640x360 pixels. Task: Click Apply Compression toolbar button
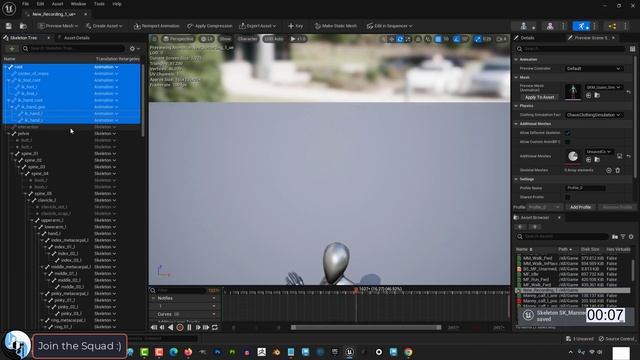coord(210,26)
